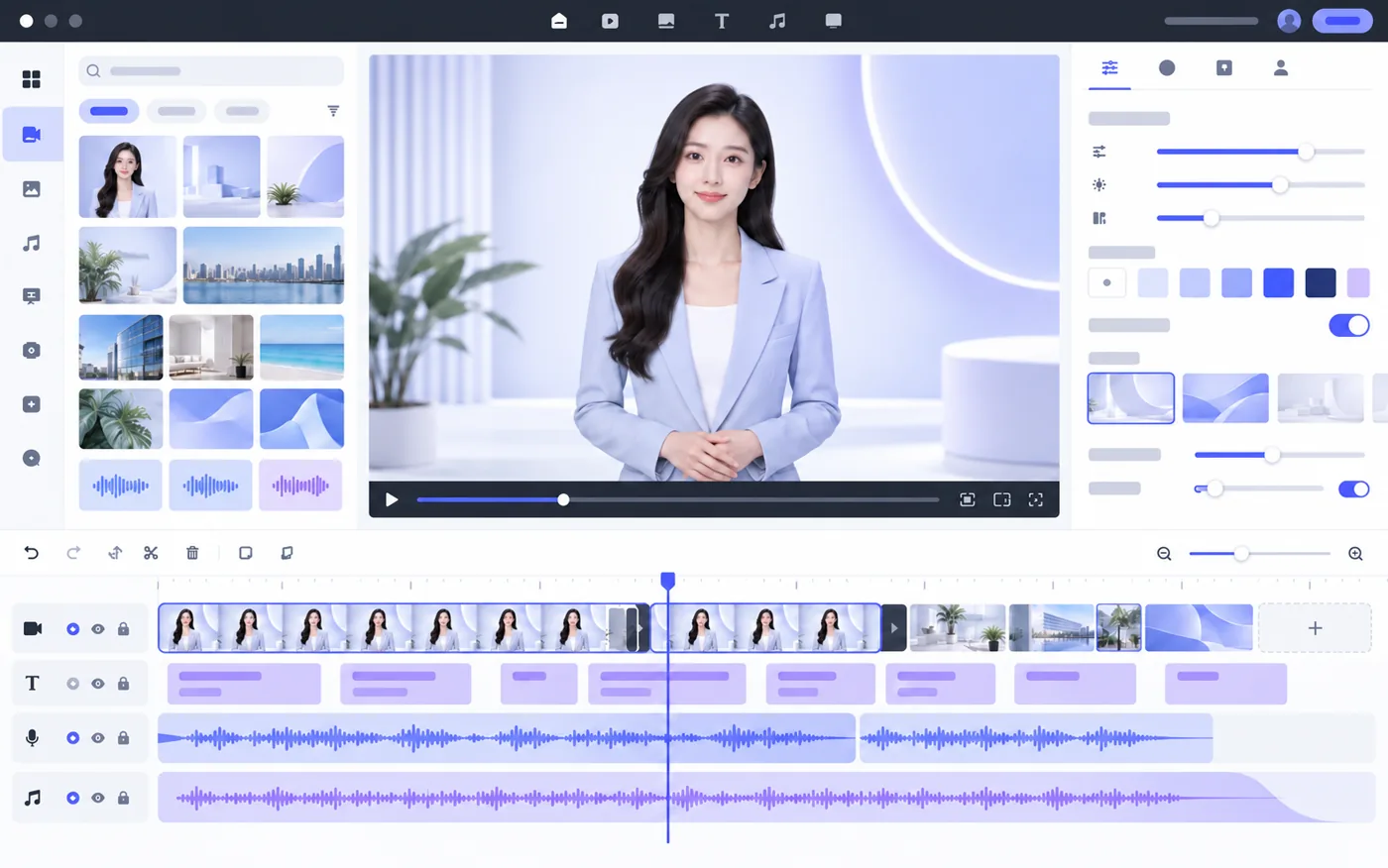
Task: Select the scissors split tool
Action: click(151, 553)
